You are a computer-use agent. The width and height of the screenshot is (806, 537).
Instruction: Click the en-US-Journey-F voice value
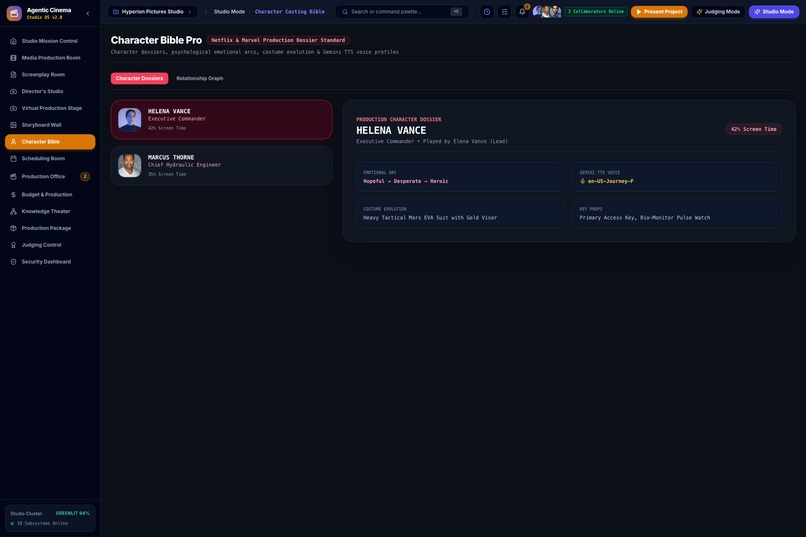click(610, 181)
